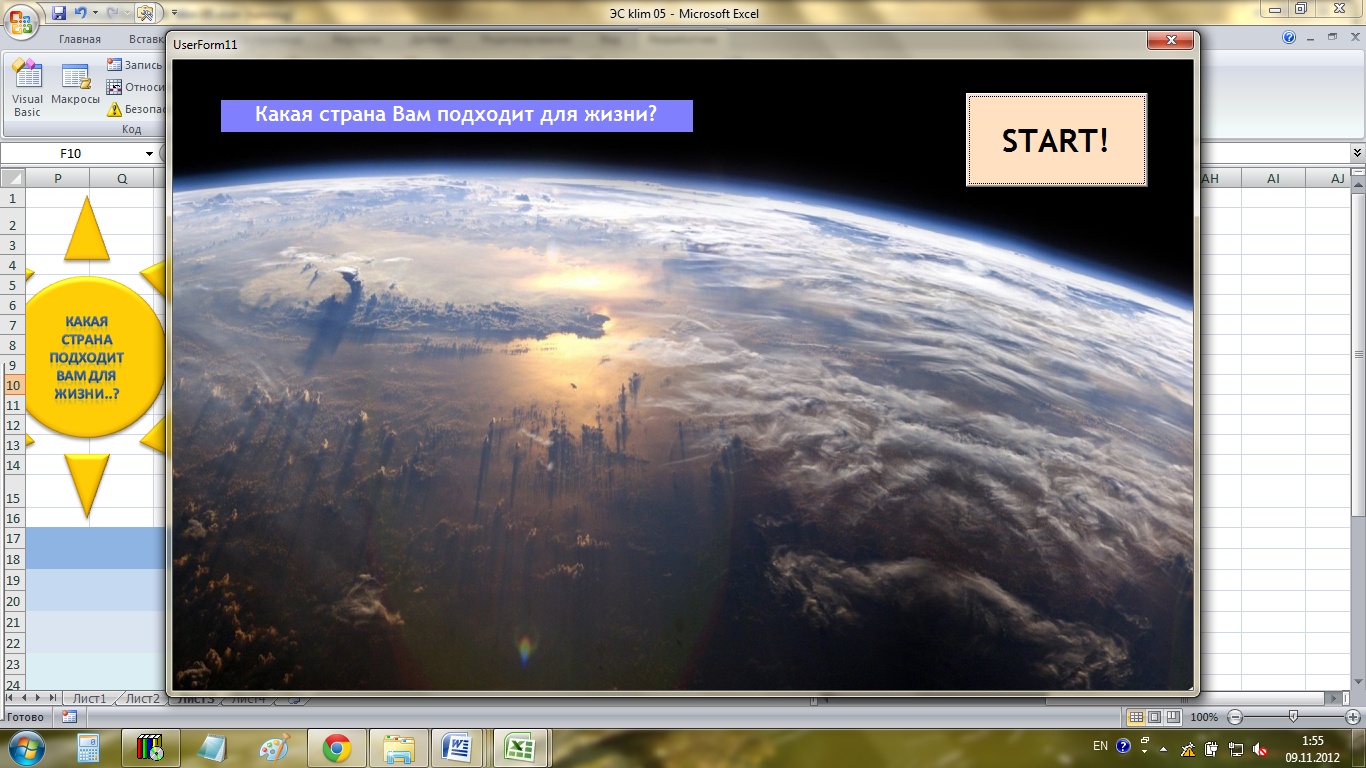Click the network warning tray icon
Image resolution: width=1366 pixels, height=768 pixels.
[1188, 748]
